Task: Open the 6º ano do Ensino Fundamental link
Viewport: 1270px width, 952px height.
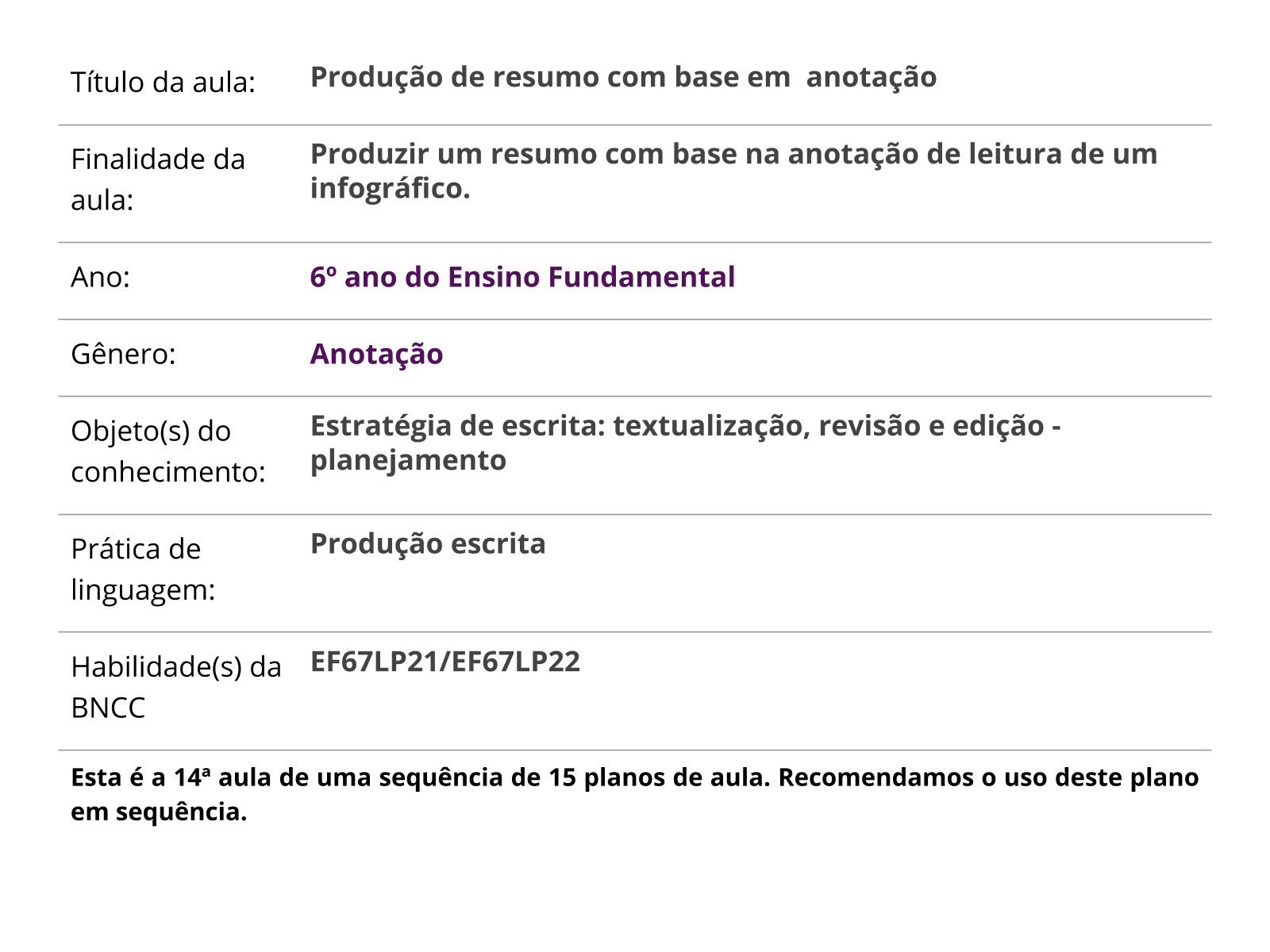Action: point(522,277)
